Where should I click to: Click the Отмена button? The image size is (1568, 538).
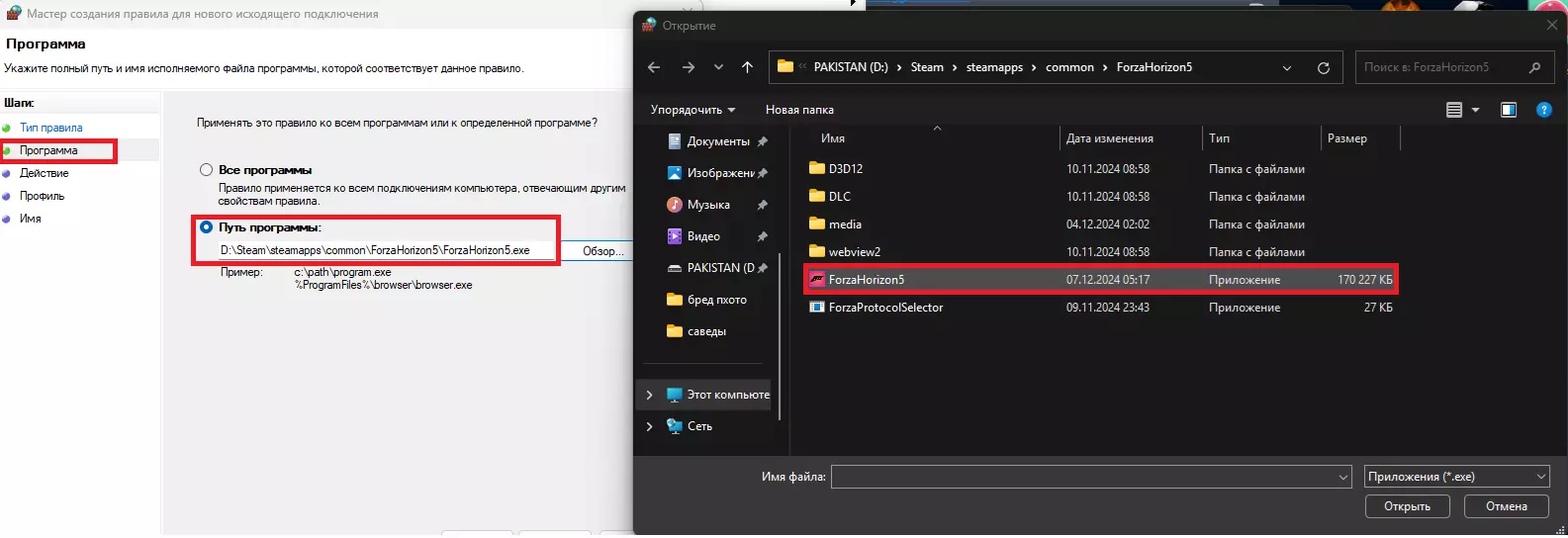(1507, 506)
